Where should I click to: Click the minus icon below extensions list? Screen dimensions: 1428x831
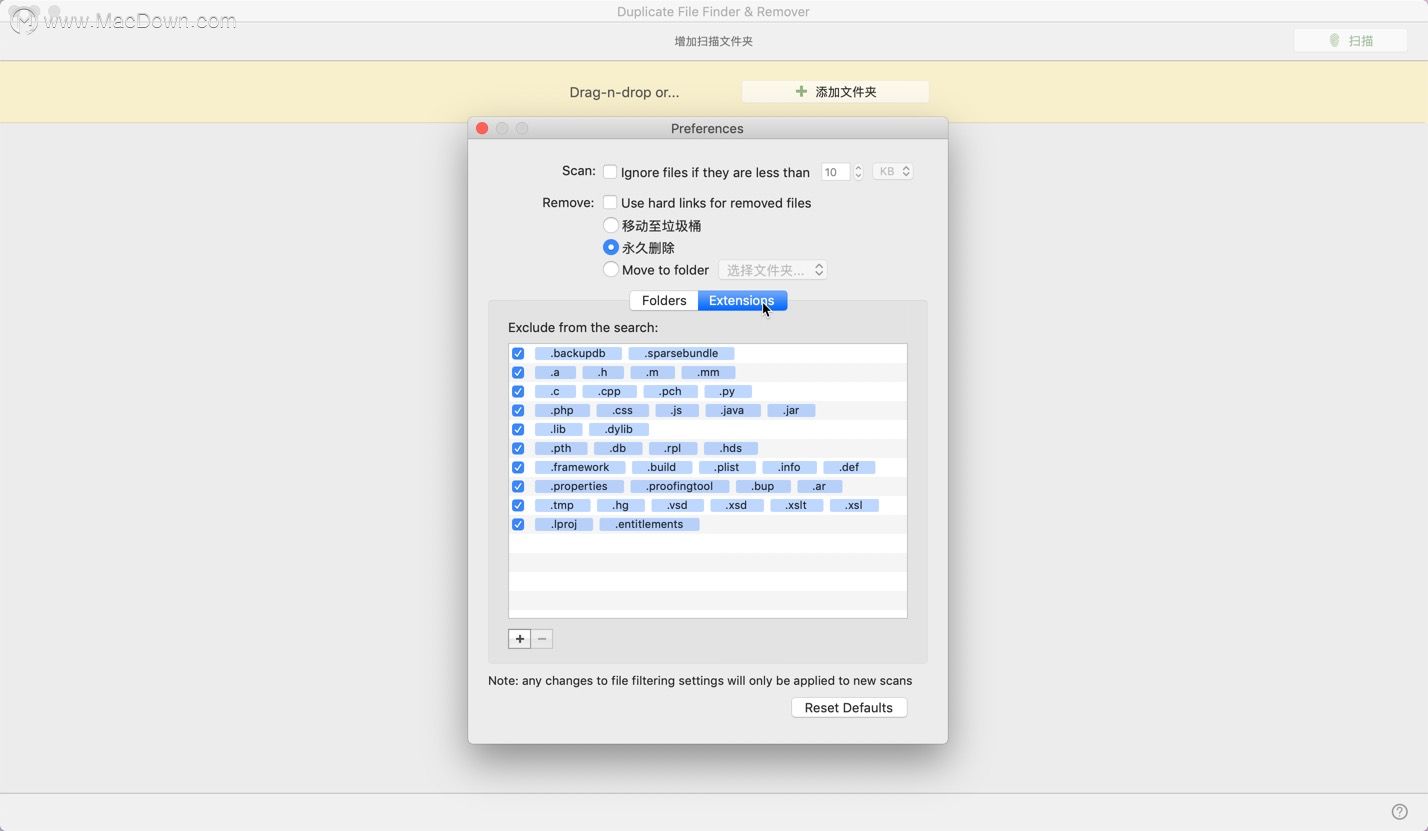pos(542,639)
